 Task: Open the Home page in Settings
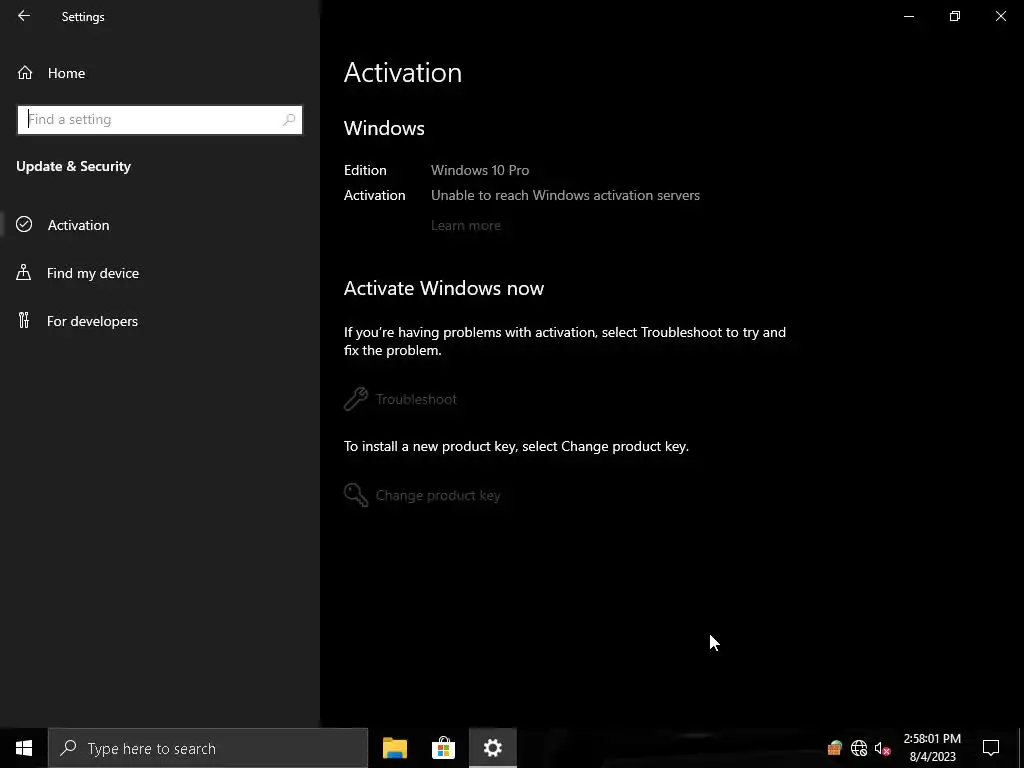[160, 73]
